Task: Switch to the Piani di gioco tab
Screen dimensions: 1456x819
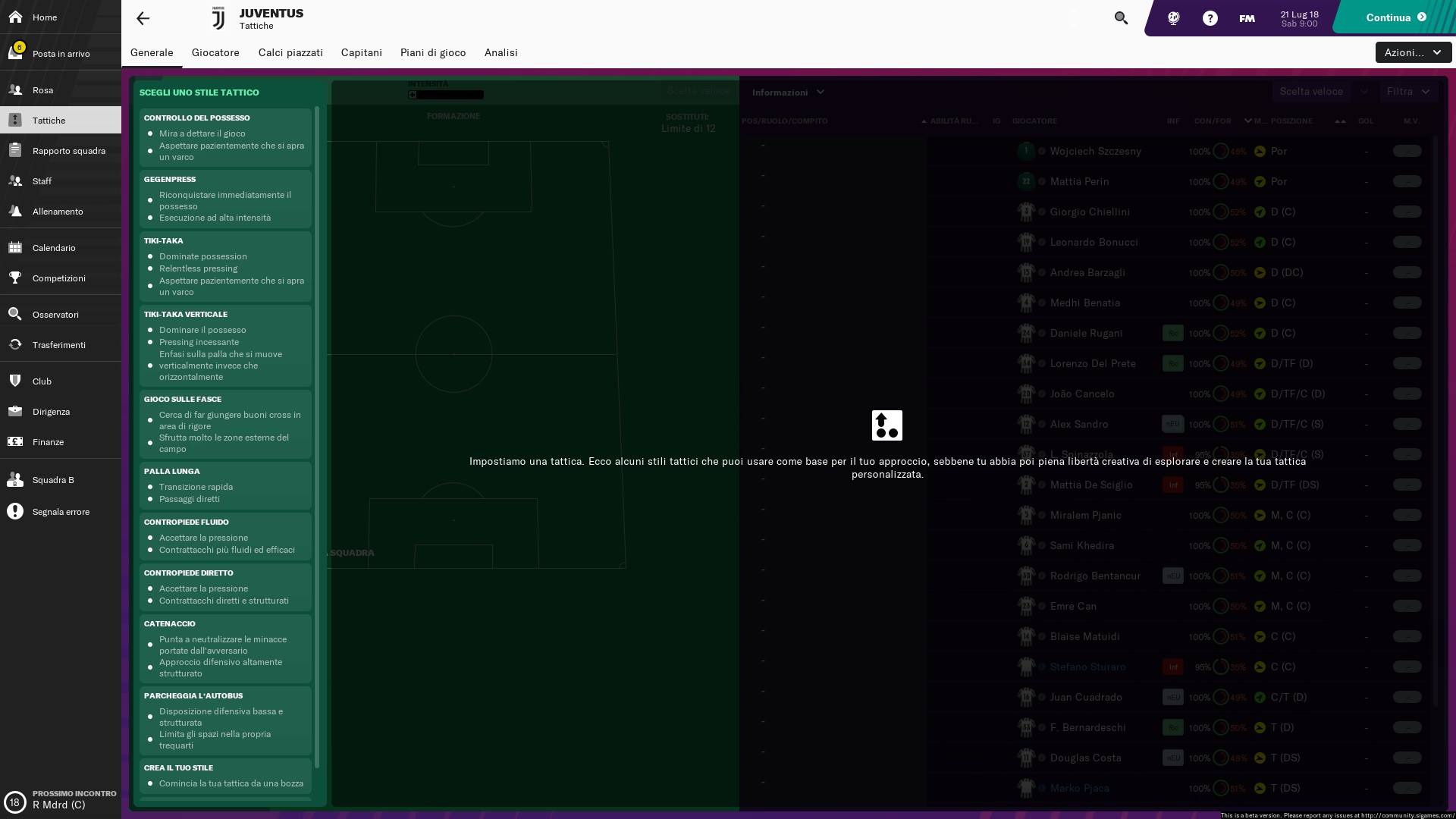Action: (433, 52)
